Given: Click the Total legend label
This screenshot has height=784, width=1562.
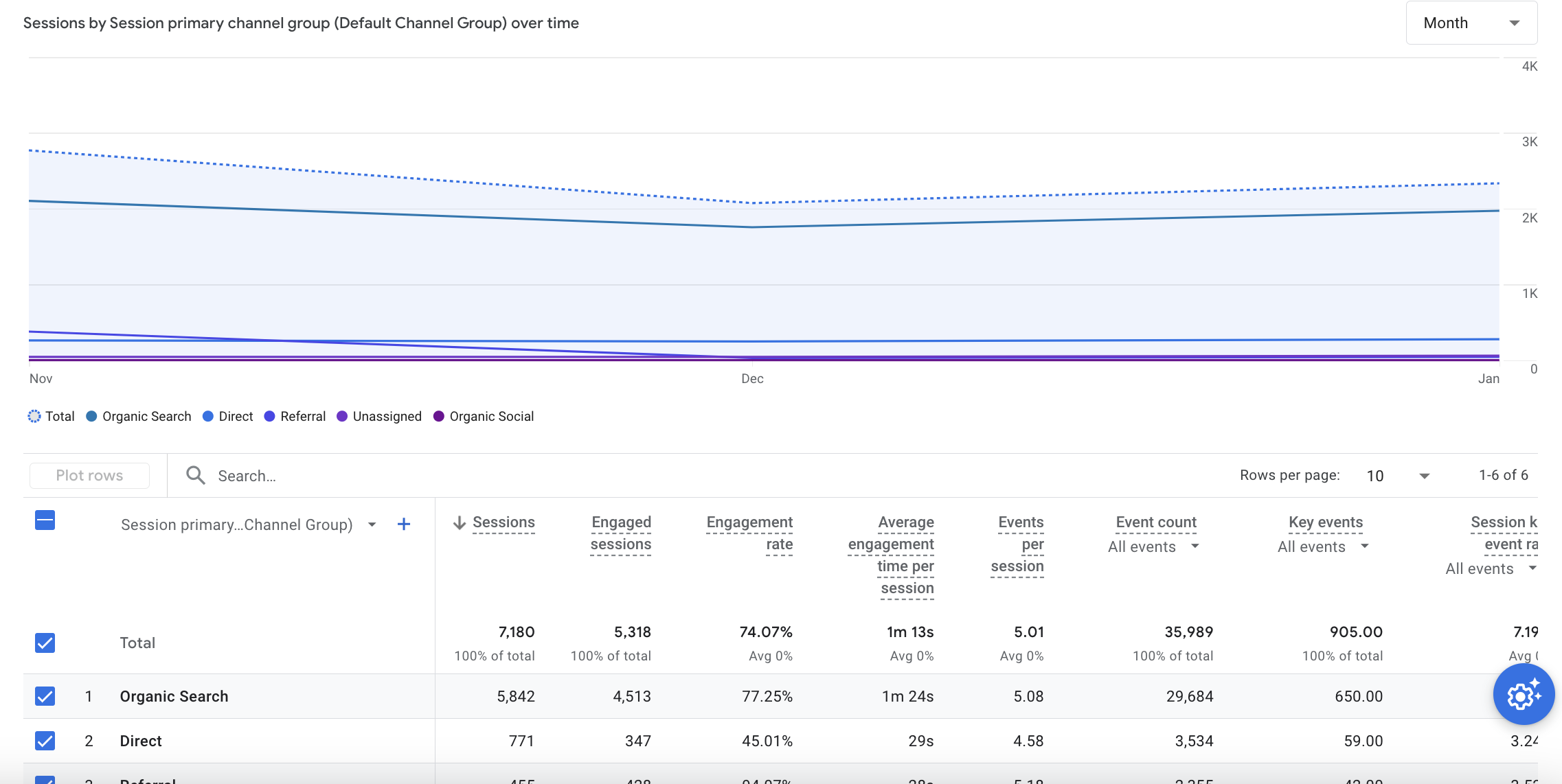Looking at the screenshot, I should pyautogui.click(x=60, y=417).
